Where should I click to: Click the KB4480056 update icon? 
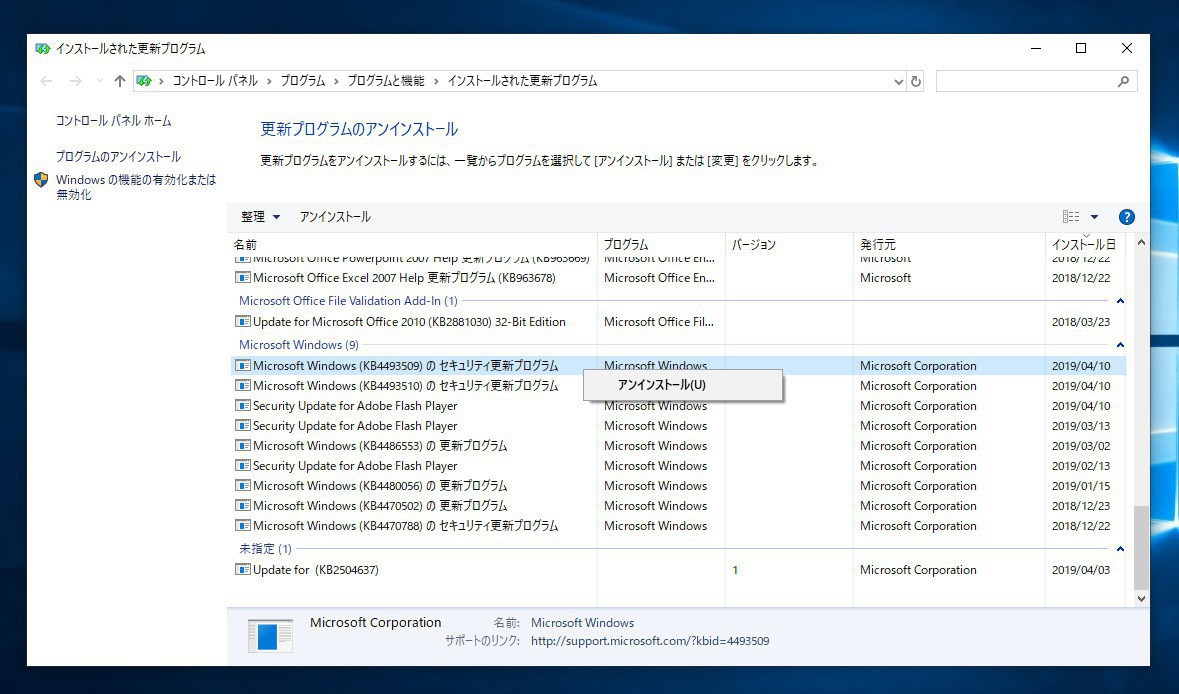coord(243,486)
